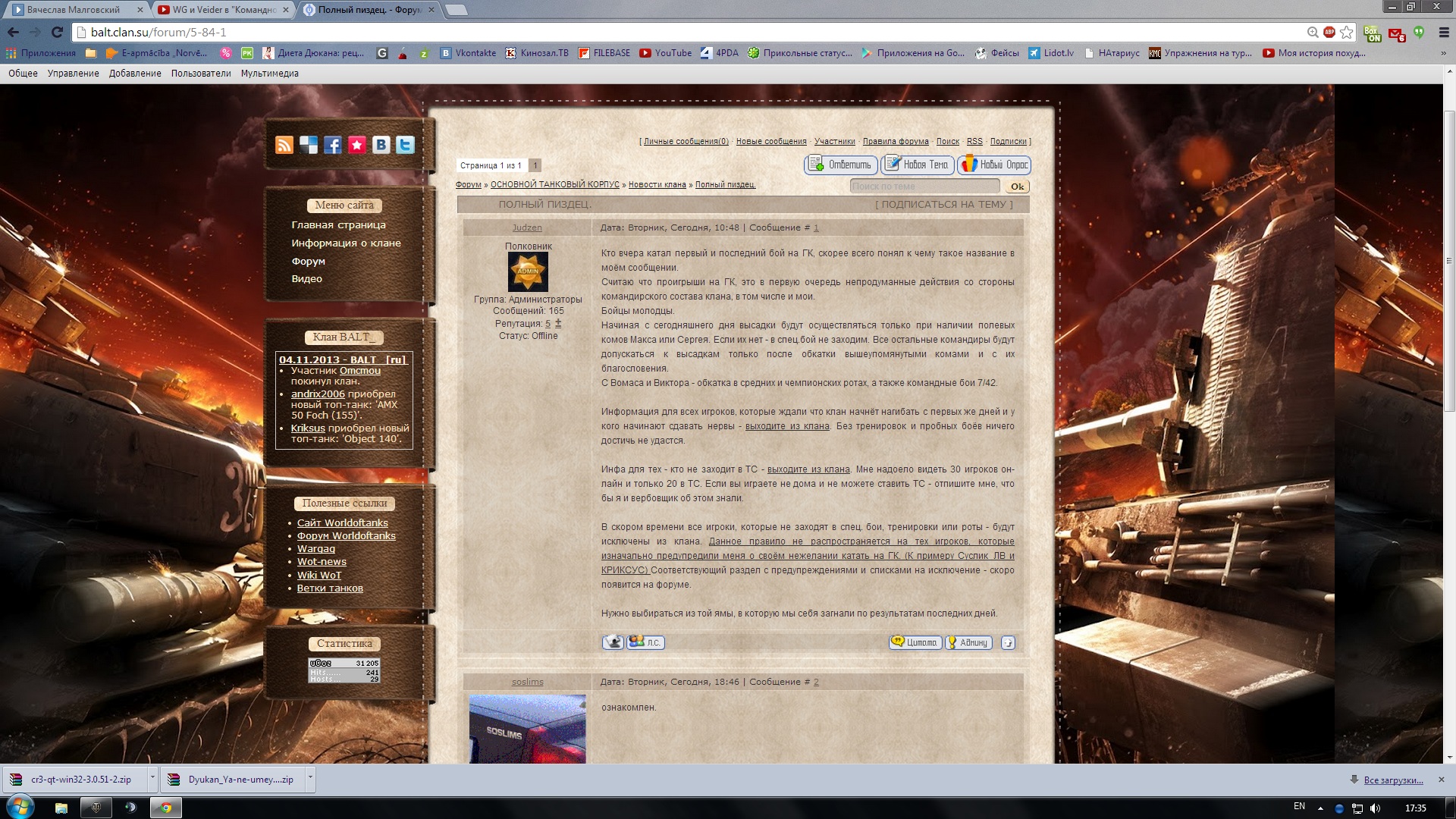The height and width of the screenshot is (819, 1456).
Task: Click the reputation plus-minus icon
Action: 558,324
